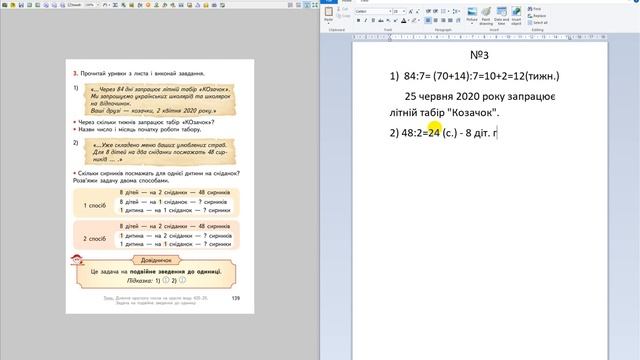Screen dimensions: 640x360
Task: Click the Paste clipboard icon in WordPad
Action: [329, 11]
